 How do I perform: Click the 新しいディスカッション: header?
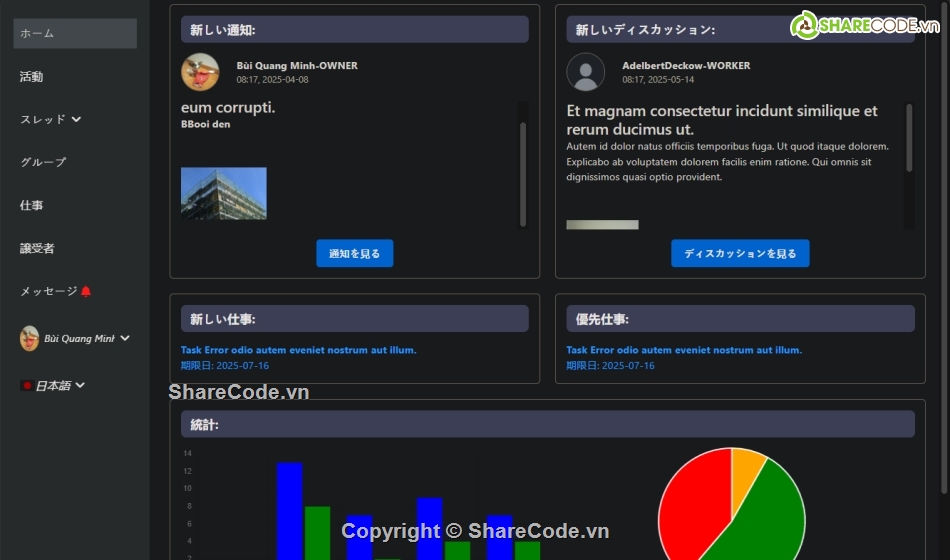(740, 29)
